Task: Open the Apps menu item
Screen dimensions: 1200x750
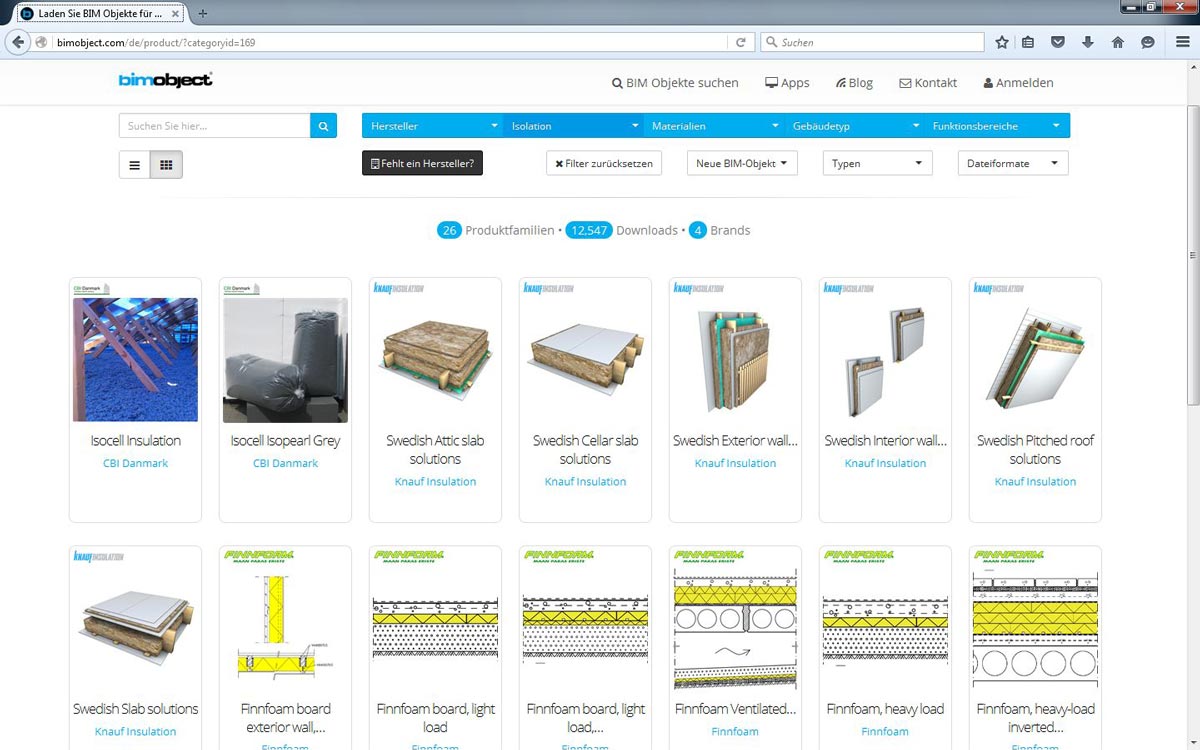Action: pos(787,83)
